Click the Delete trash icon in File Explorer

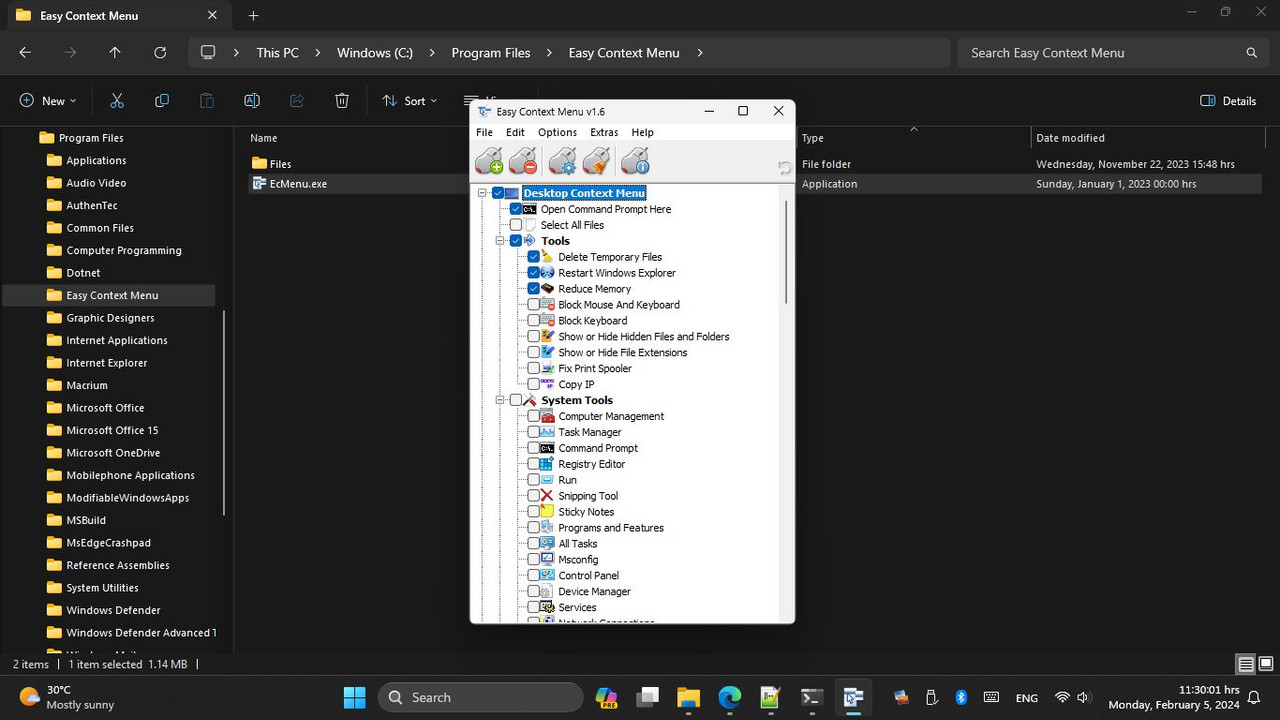(342, 101)
